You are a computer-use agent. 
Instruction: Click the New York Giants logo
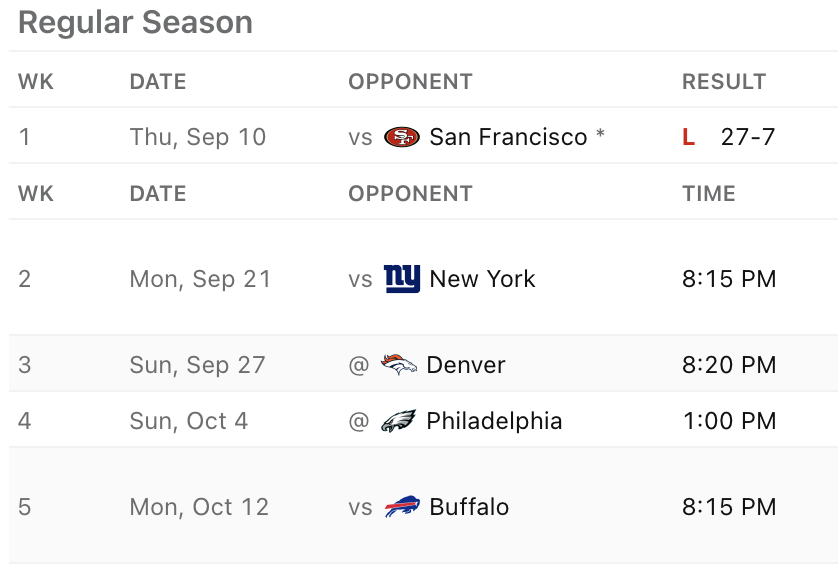(x=402, y=279)
